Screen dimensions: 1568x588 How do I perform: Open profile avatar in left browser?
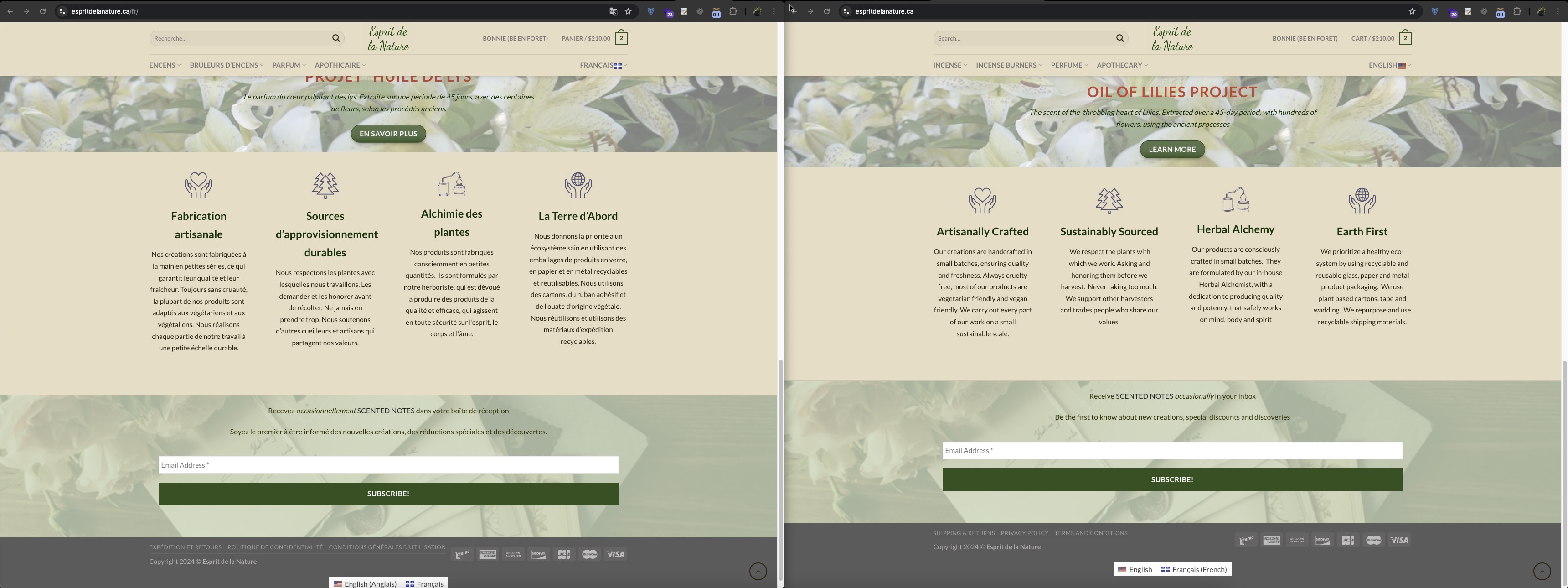(757, 11)
